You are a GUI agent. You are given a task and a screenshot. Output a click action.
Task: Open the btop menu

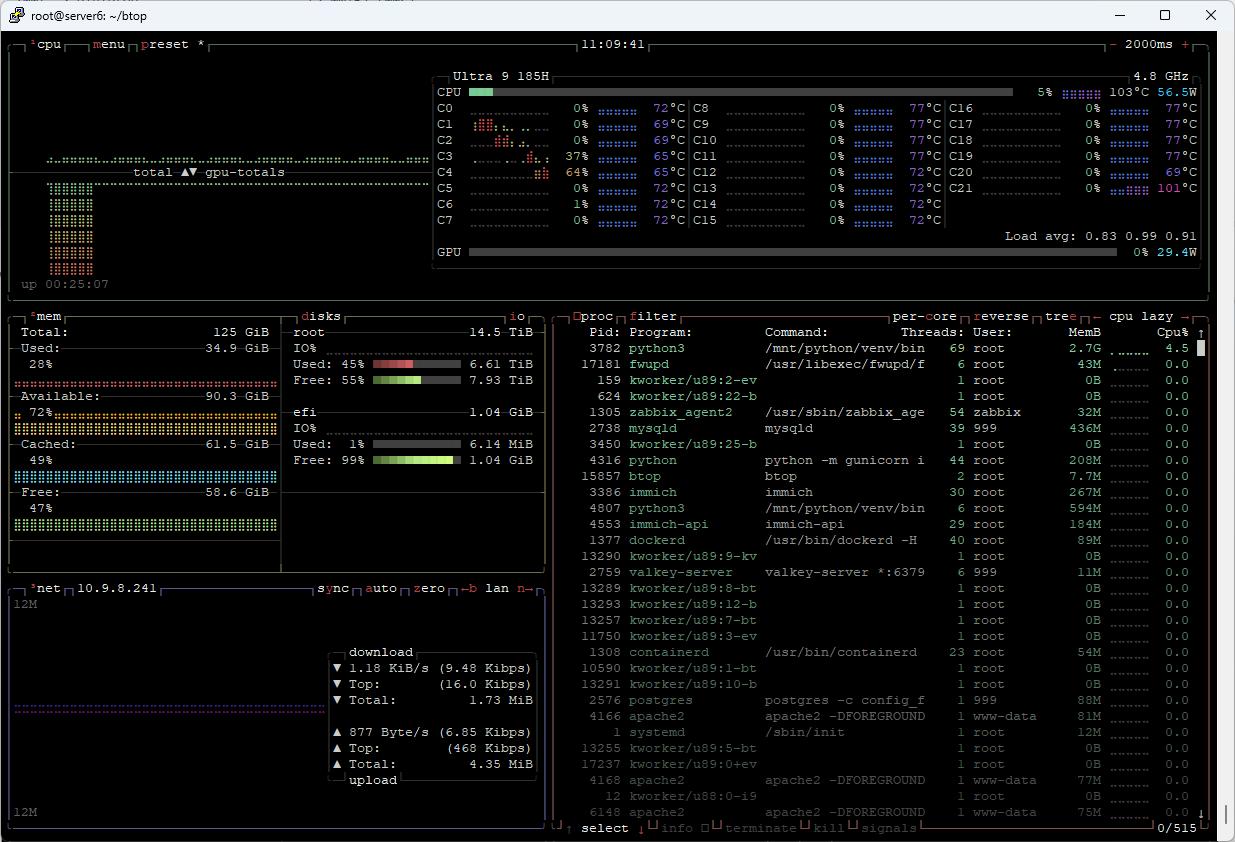109,45
